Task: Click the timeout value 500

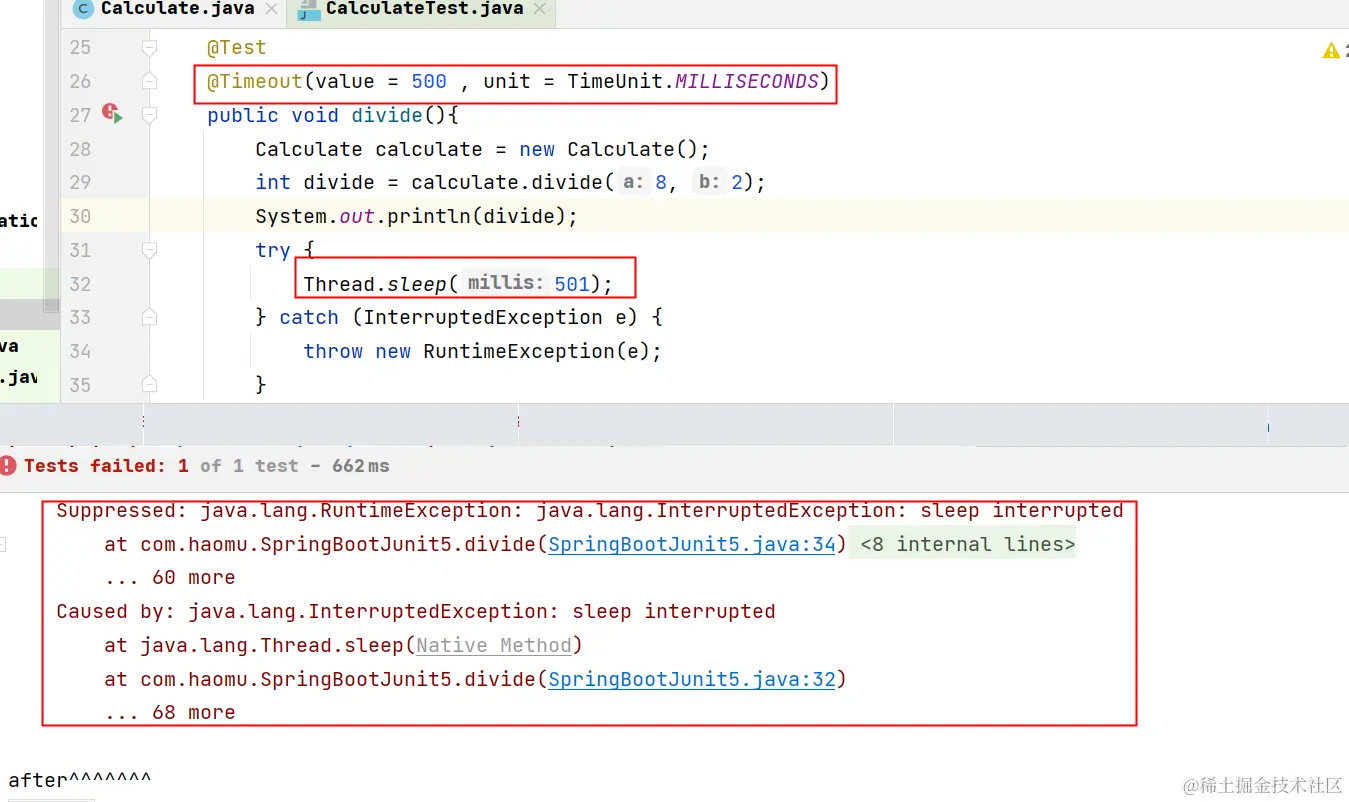Action: [429, 81]
